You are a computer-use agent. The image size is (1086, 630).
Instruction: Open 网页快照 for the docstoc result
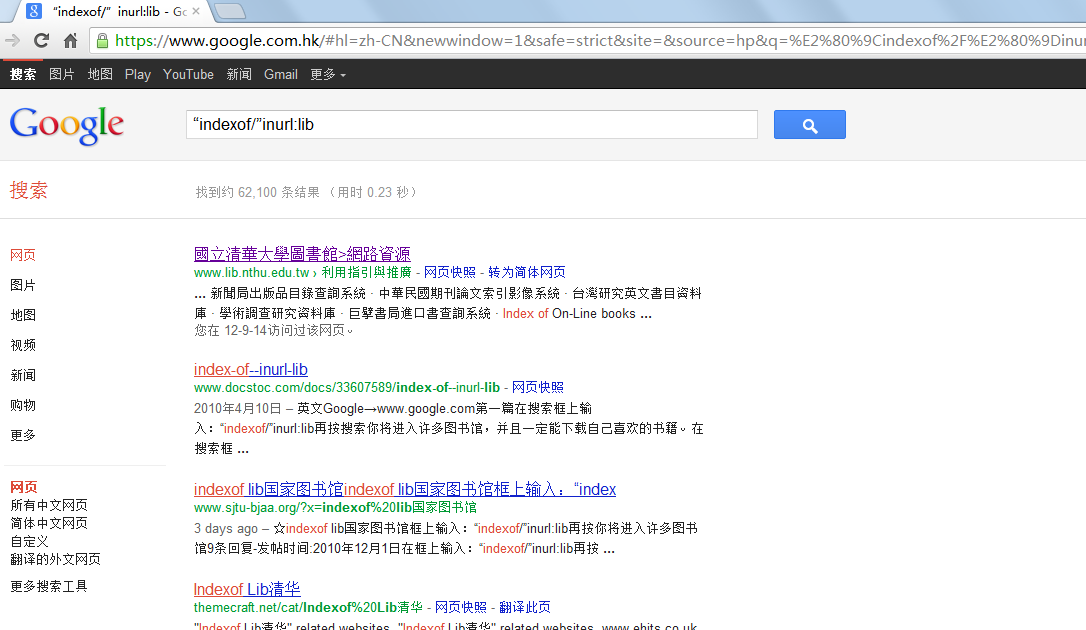537,387
